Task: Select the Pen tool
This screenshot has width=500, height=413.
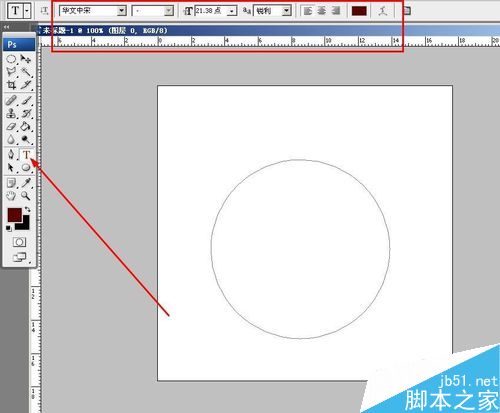Action: pos(11,155)
